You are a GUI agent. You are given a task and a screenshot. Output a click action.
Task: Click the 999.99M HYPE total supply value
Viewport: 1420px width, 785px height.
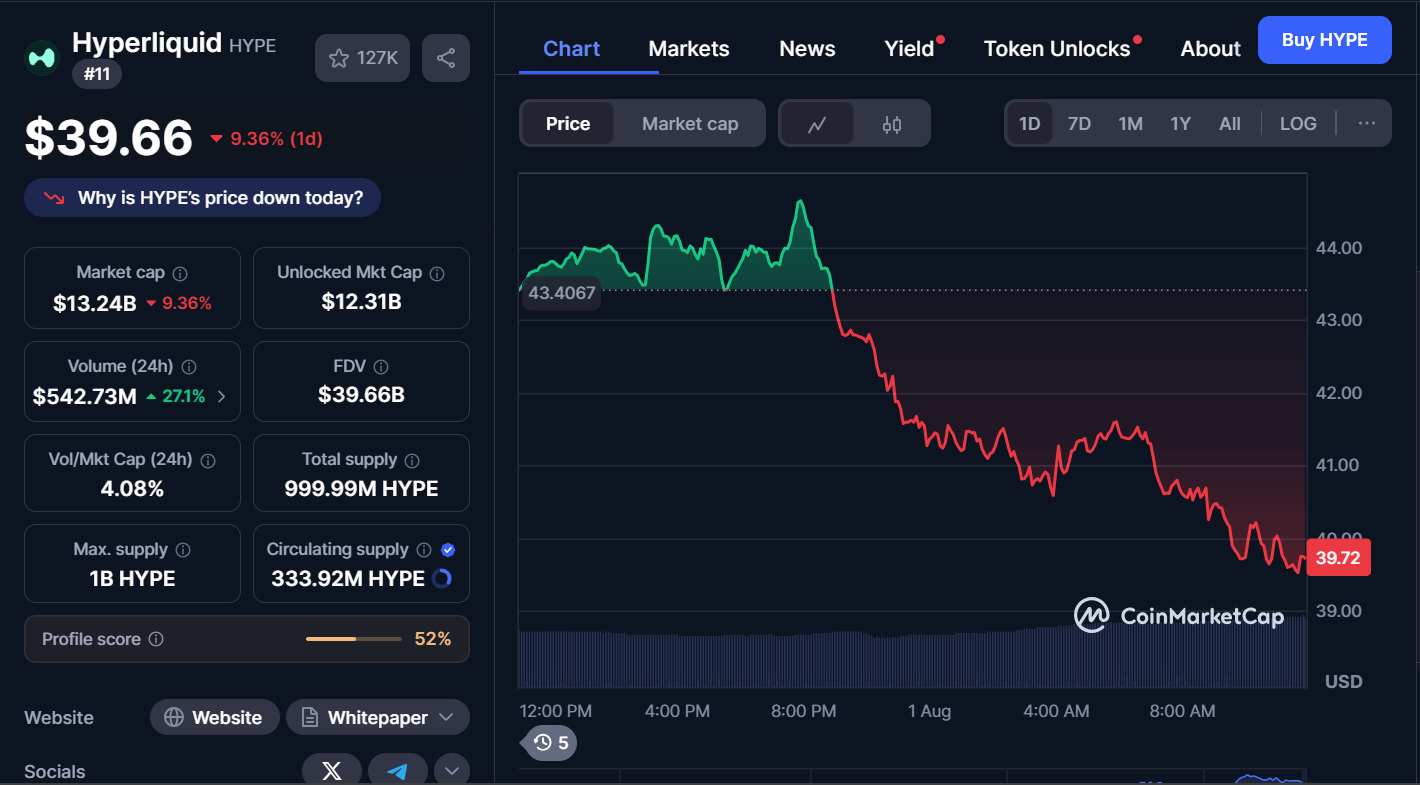[x=362, y=489]
